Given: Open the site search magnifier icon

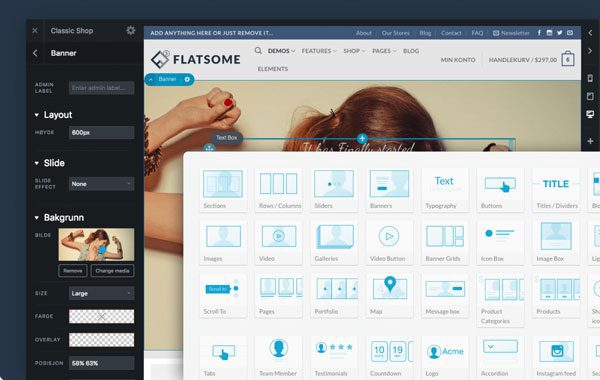Looking at the screenshot, I should tap(258, 51).
